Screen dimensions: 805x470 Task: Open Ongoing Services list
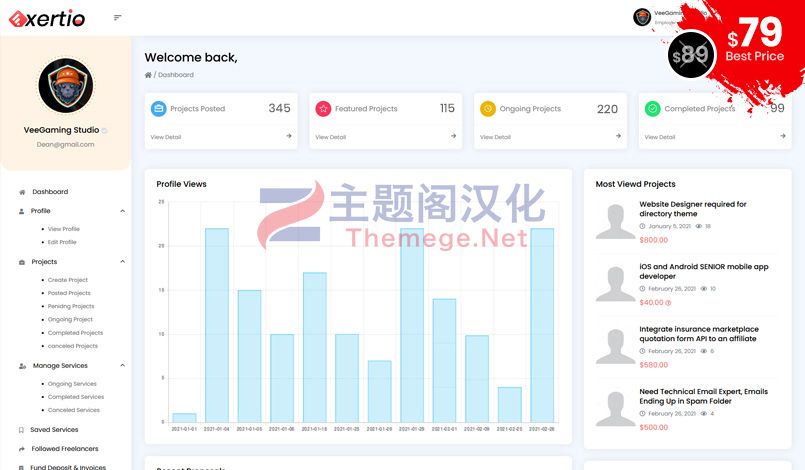(x=72, y=384)
